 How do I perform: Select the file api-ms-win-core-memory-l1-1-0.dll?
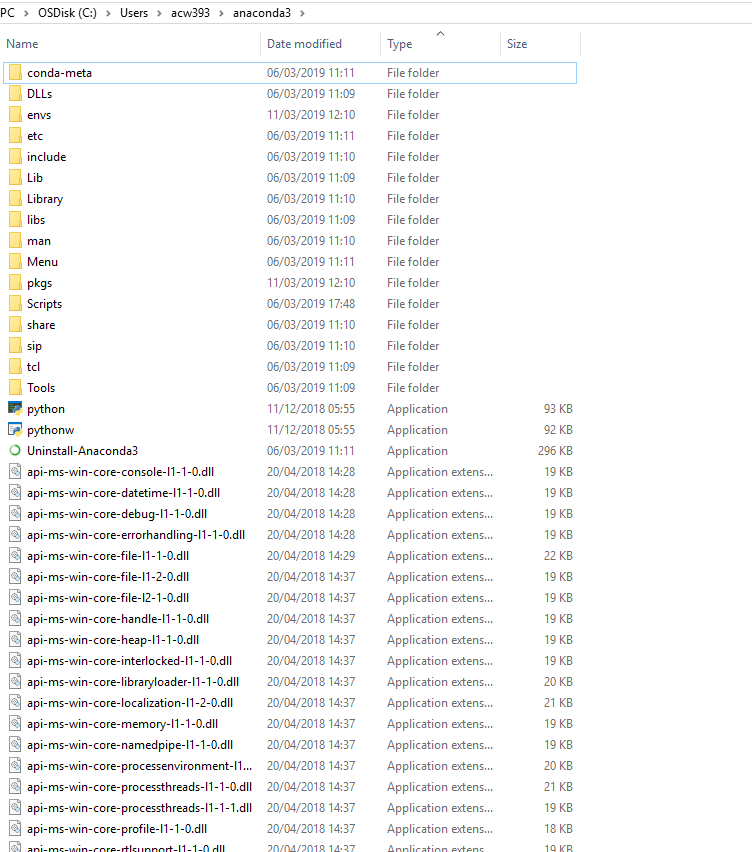click(122, 724)
